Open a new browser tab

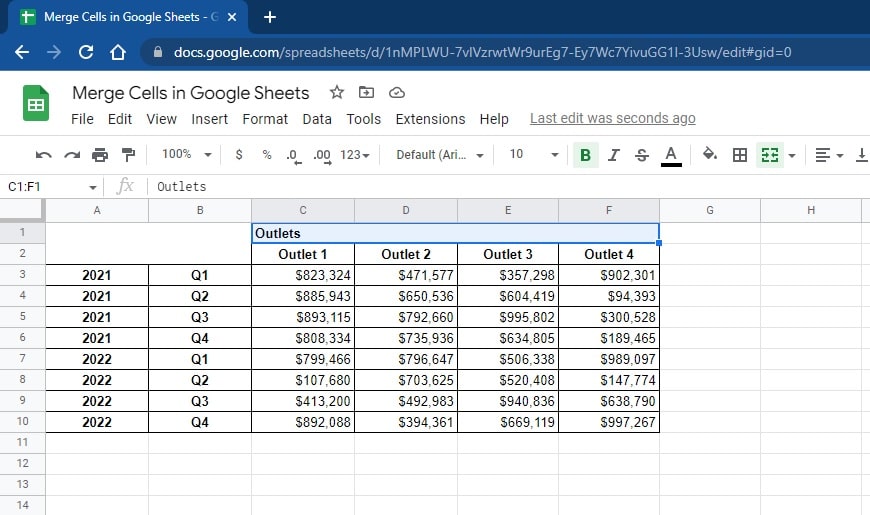270,17
